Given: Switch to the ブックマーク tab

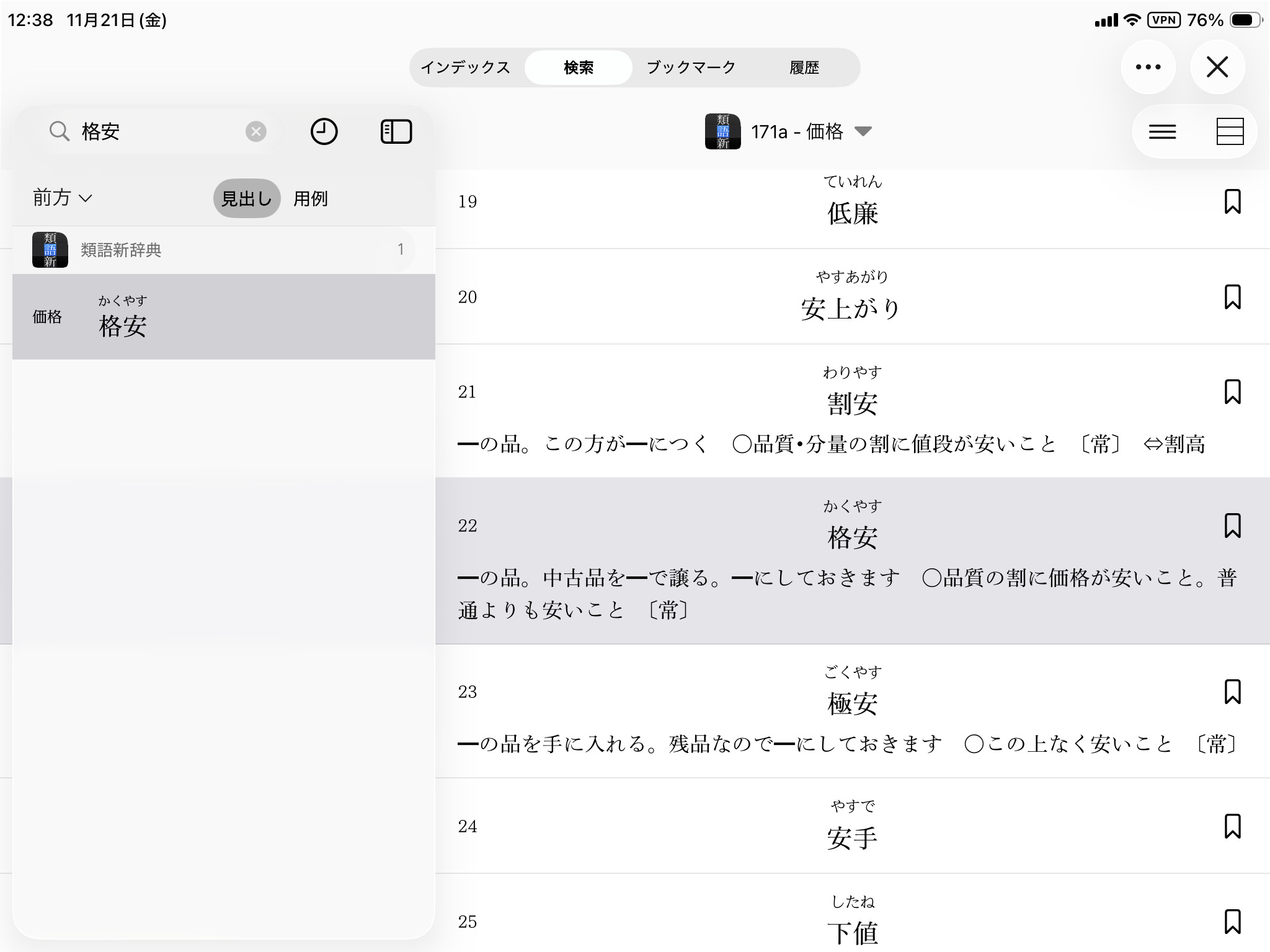Looking at the screenshot, I should point(691,67).
